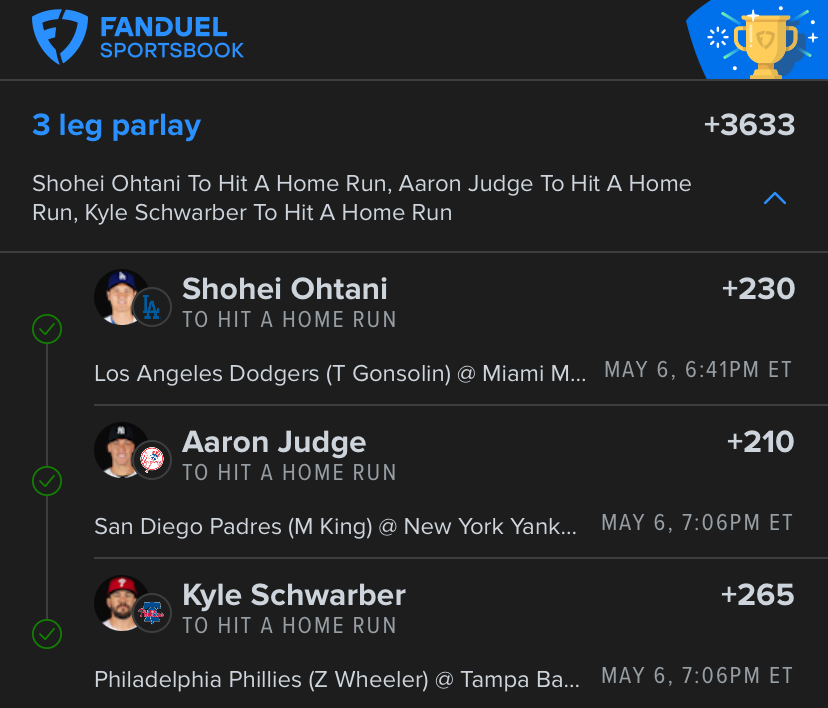Click the Los Angeles Dodgers team logo
Screen dimensions: 828x708
pyautogui.click(x=152, y=307)
